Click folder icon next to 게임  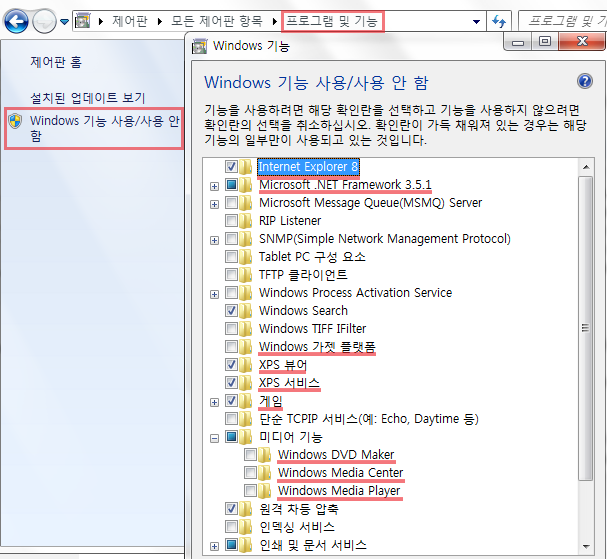point(245,401)
